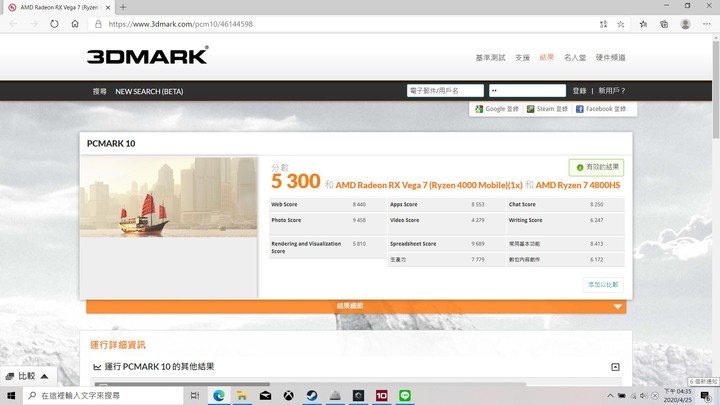
Task: Open the 名人堂 menu item
Action: tap(575, 57)
